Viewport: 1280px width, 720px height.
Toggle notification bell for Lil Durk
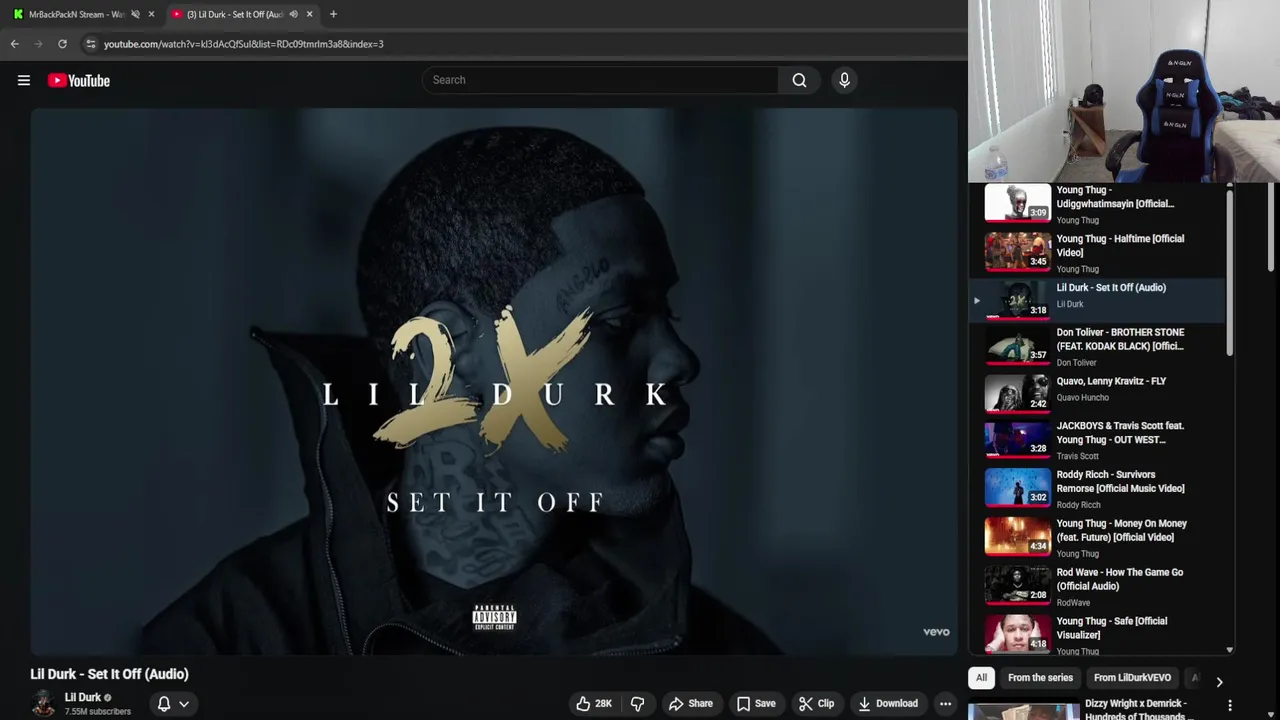173,703
